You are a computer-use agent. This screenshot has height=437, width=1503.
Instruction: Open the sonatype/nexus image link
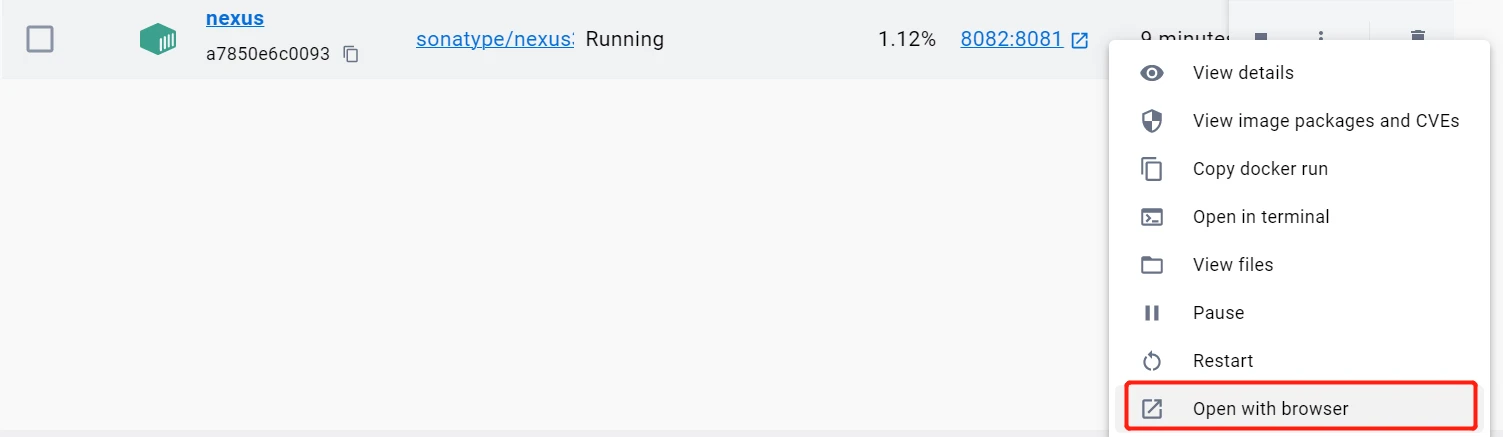pyautogui.click(x=495, y=39)
